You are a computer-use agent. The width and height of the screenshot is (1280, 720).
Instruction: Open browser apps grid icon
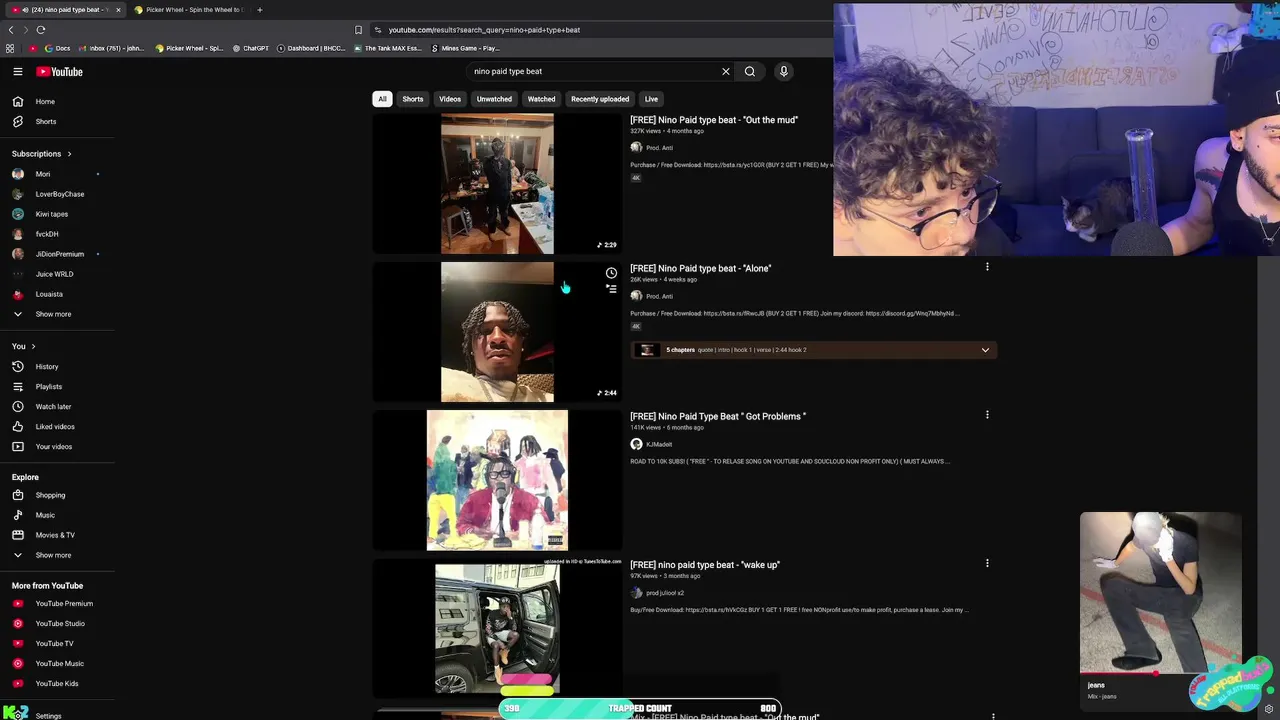click(10, 48)
